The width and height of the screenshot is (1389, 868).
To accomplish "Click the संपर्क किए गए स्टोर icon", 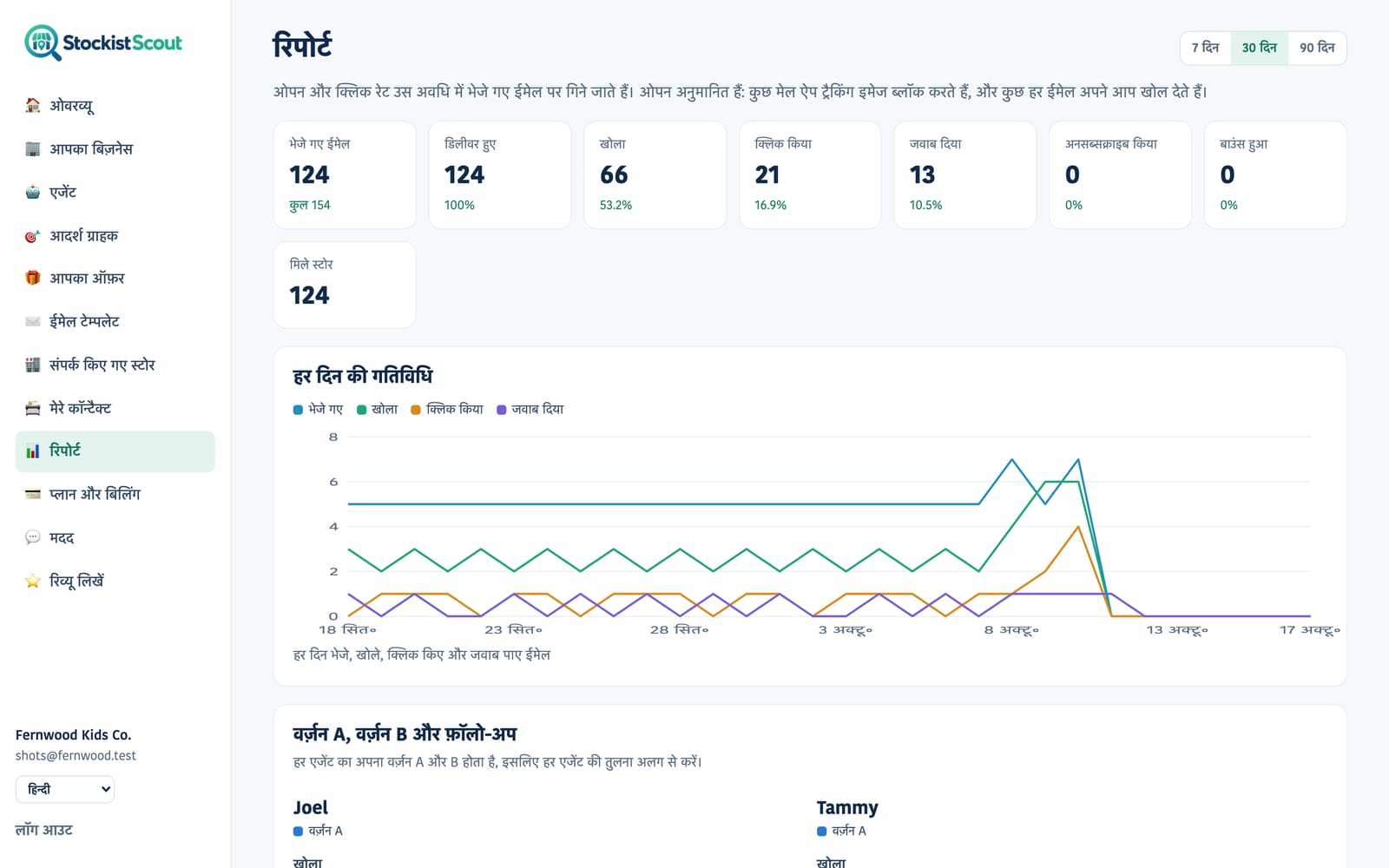I will (33, 365).
